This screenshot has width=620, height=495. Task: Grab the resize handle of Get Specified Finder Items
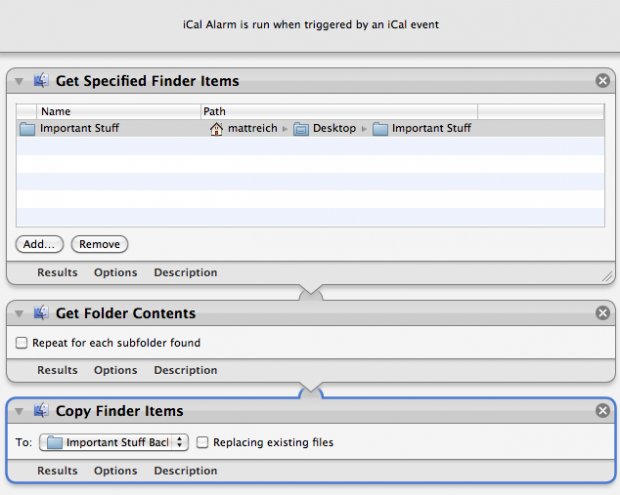pos(607,276)
